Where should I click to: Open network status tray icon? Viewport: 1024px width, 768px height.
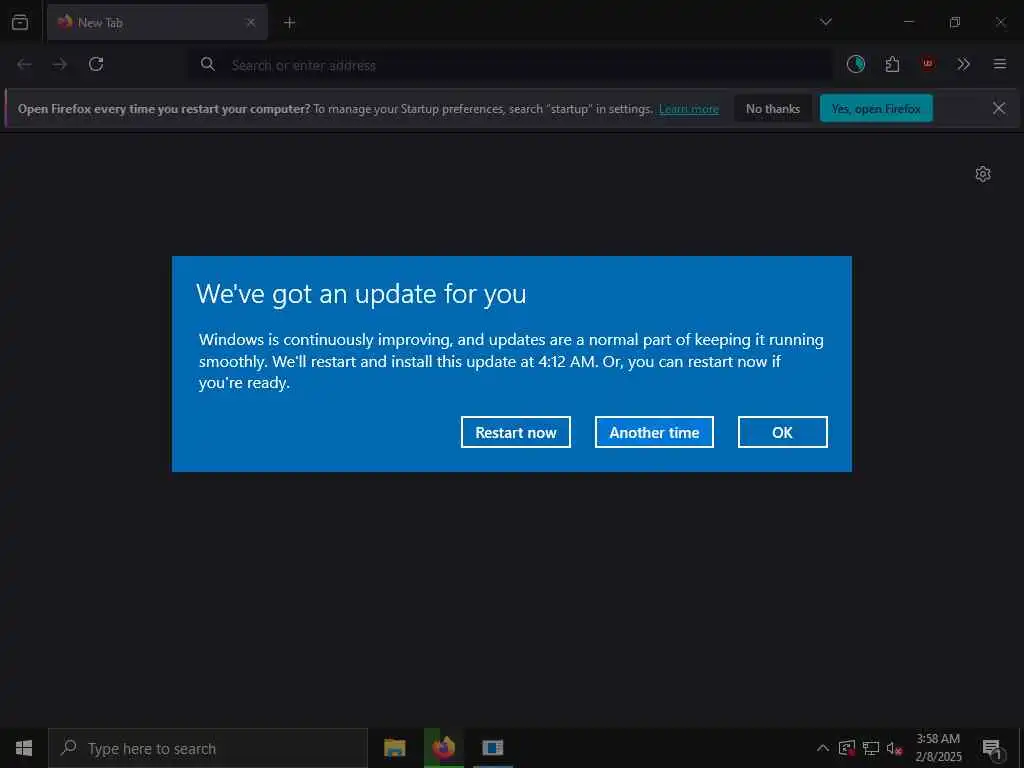coord(871,748)
